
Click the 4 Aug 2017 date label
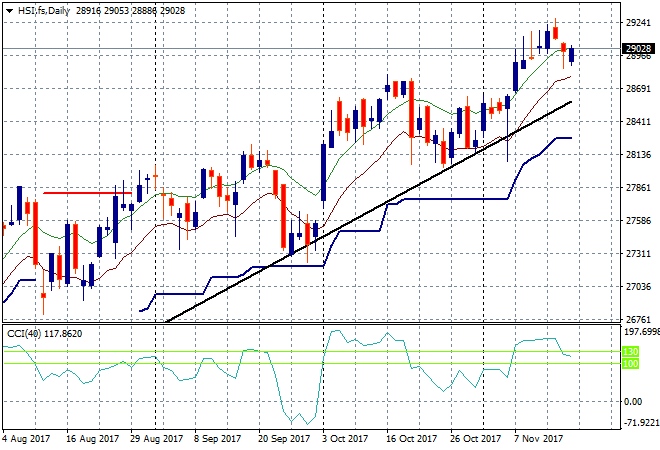coord(26,439)
